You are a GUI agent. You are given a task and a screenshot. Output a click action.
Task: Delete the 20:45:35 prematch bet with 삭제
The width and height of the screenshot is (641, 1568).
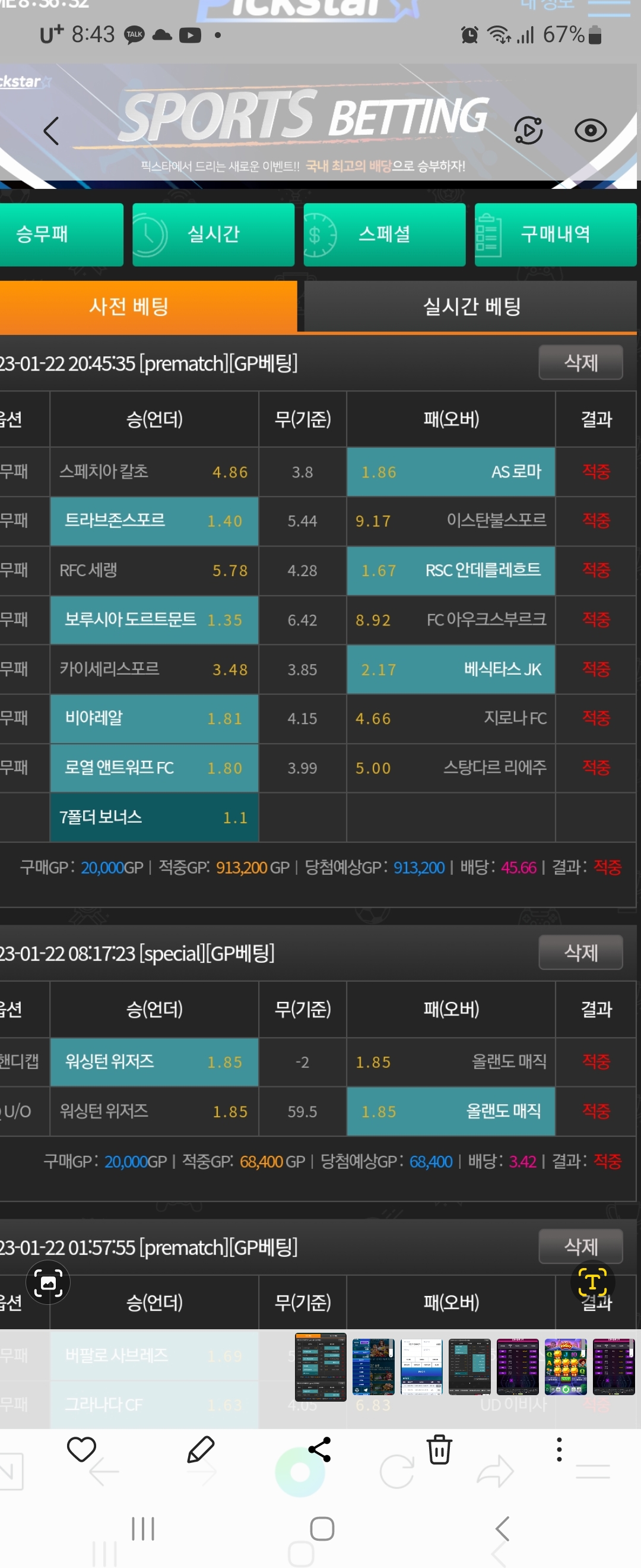tap(581, 363)
